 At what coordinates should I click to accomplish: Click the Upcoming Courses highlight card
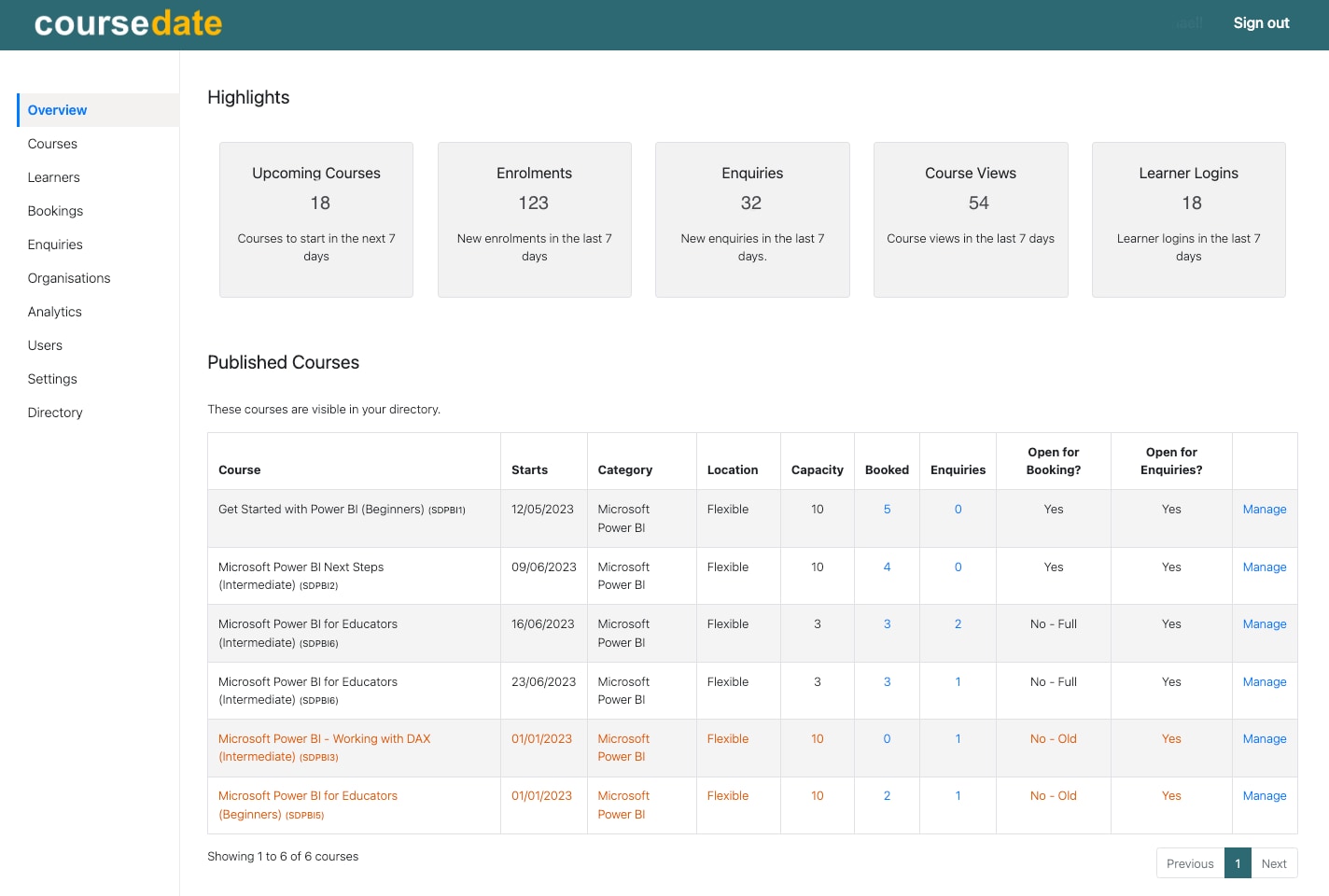point(316,219)
